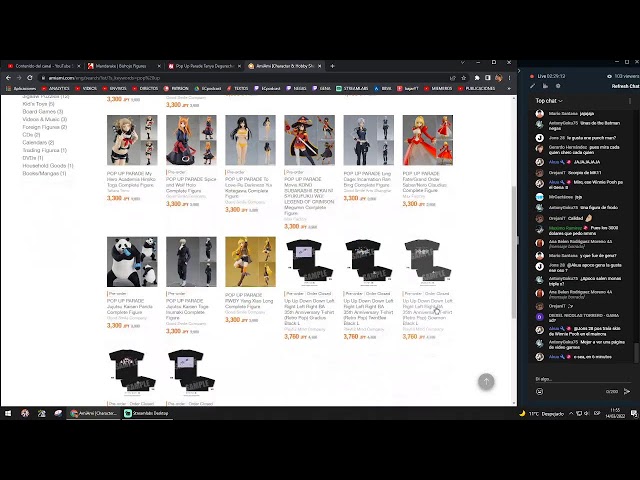Click Refresh Chat in Streamlabs
Screen dimensions: 640x480
pyautogui.click(x=625, y=86)
